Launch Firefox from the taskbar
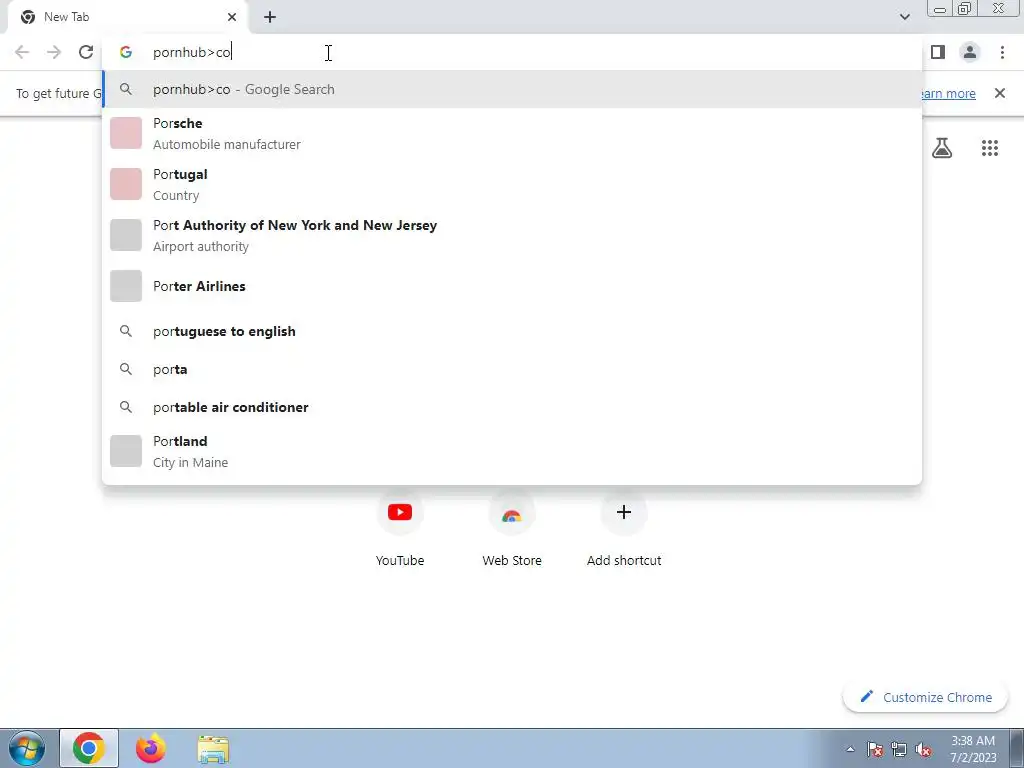Image resolution: width=1024 pixels, height=768 pixels. [x=150, y=748]
